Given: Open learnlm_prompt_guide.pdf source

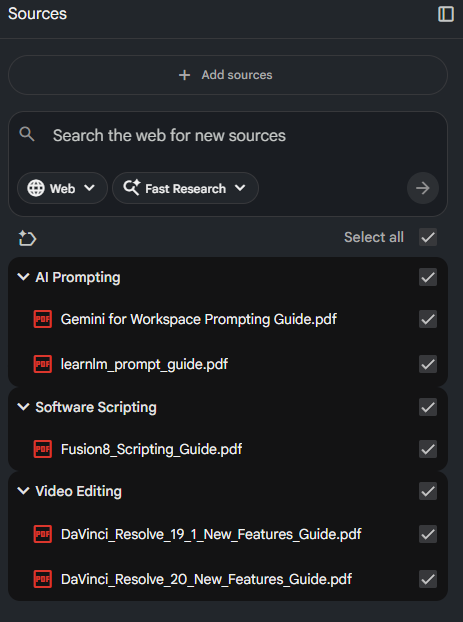Looking at the screenshot, I should 144,364.
